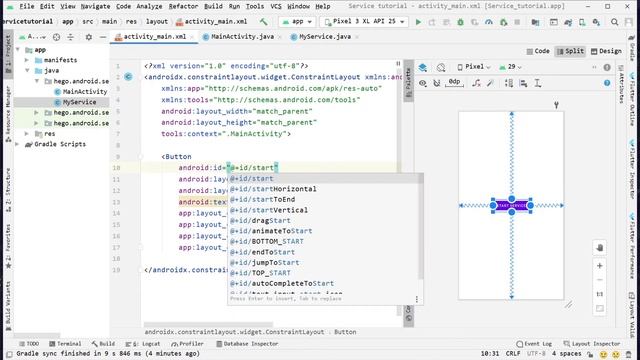Start the Debug app bug icon

pos(460,22)
